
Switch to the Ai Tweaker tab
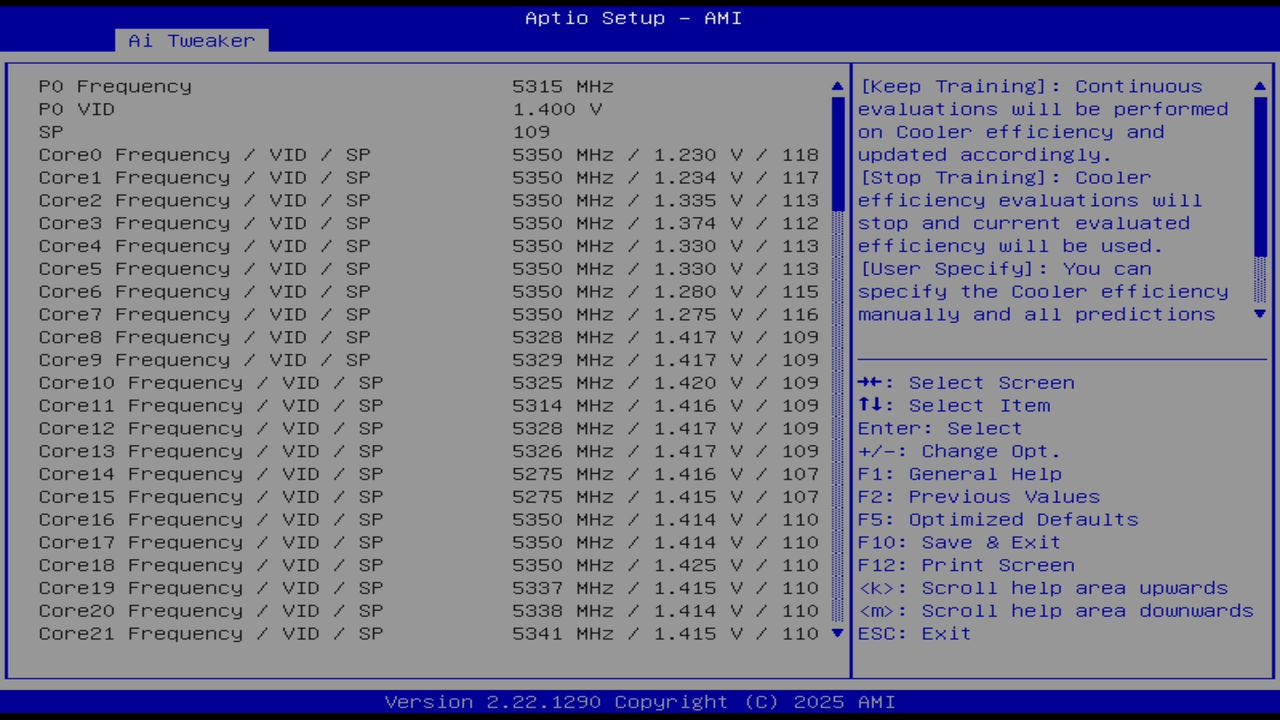point(190,40)
